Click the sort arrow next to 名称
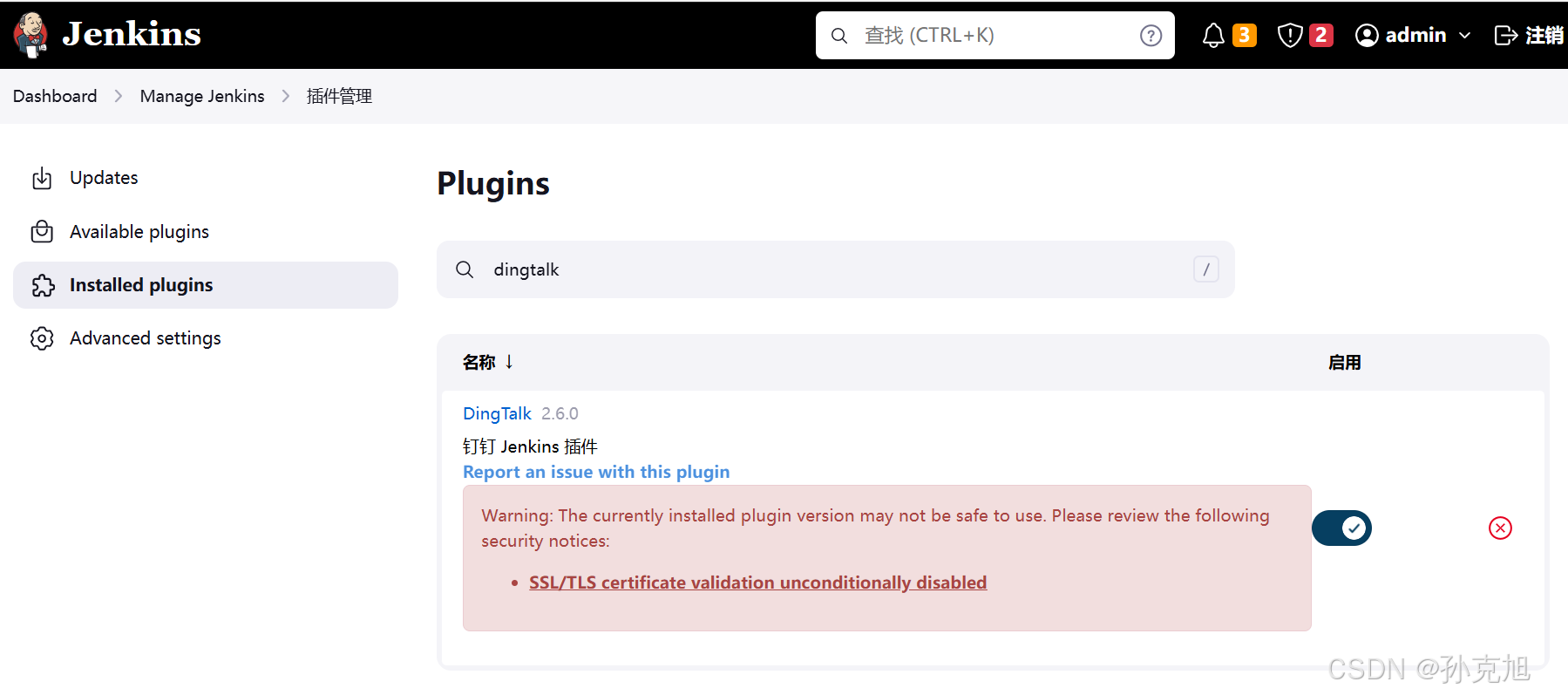 (509, 362)
